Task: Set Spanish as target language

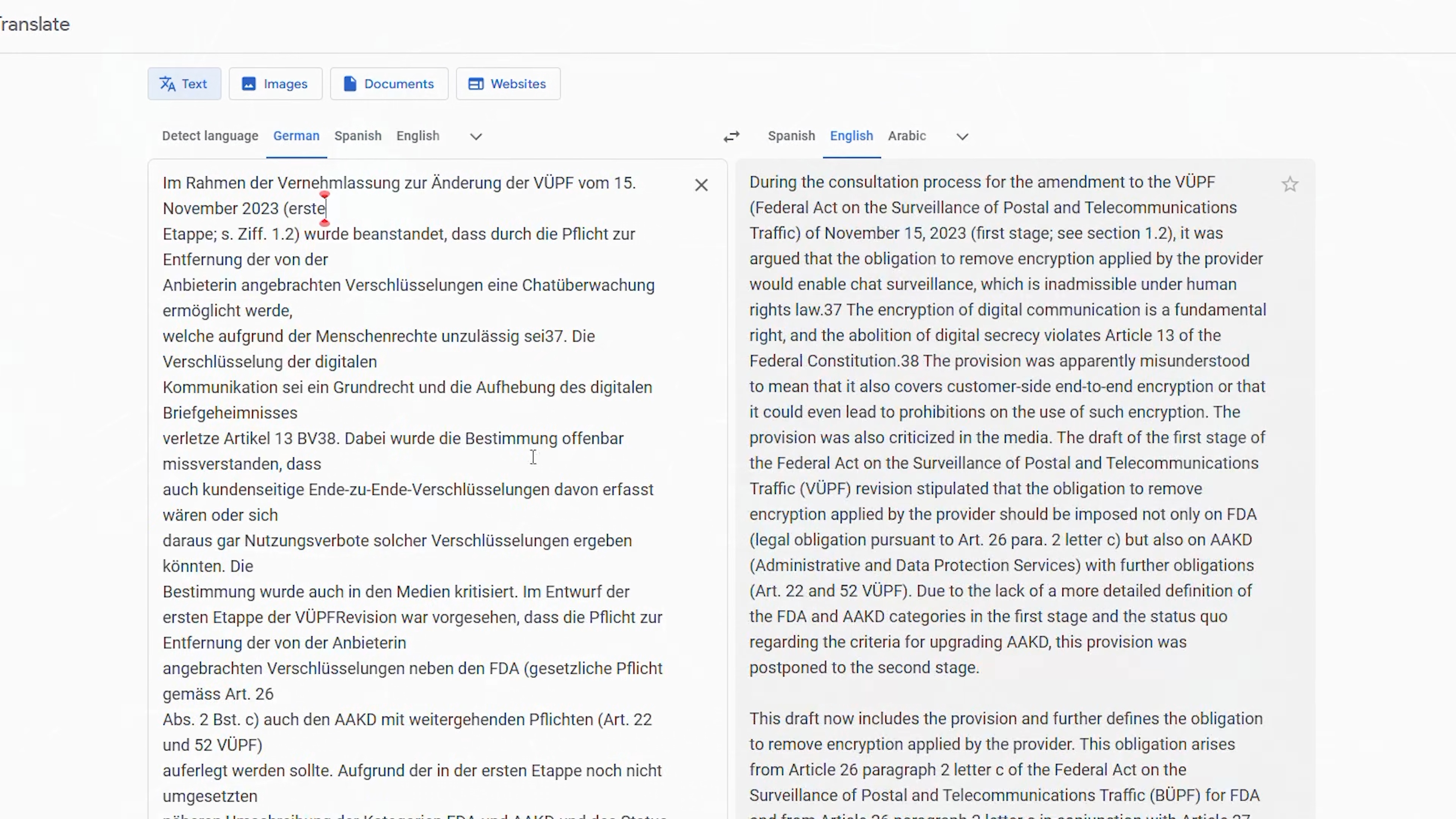Action: [x=791, y=136]
